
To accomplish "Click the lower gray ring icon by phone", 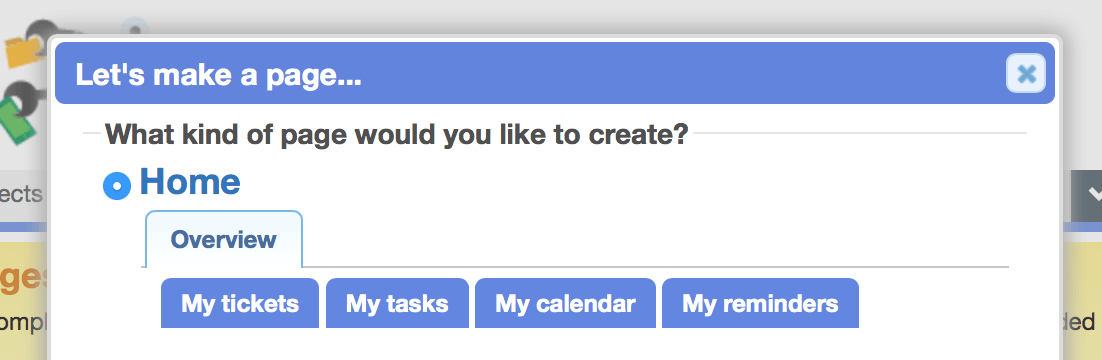I will (x=30, y=97).
